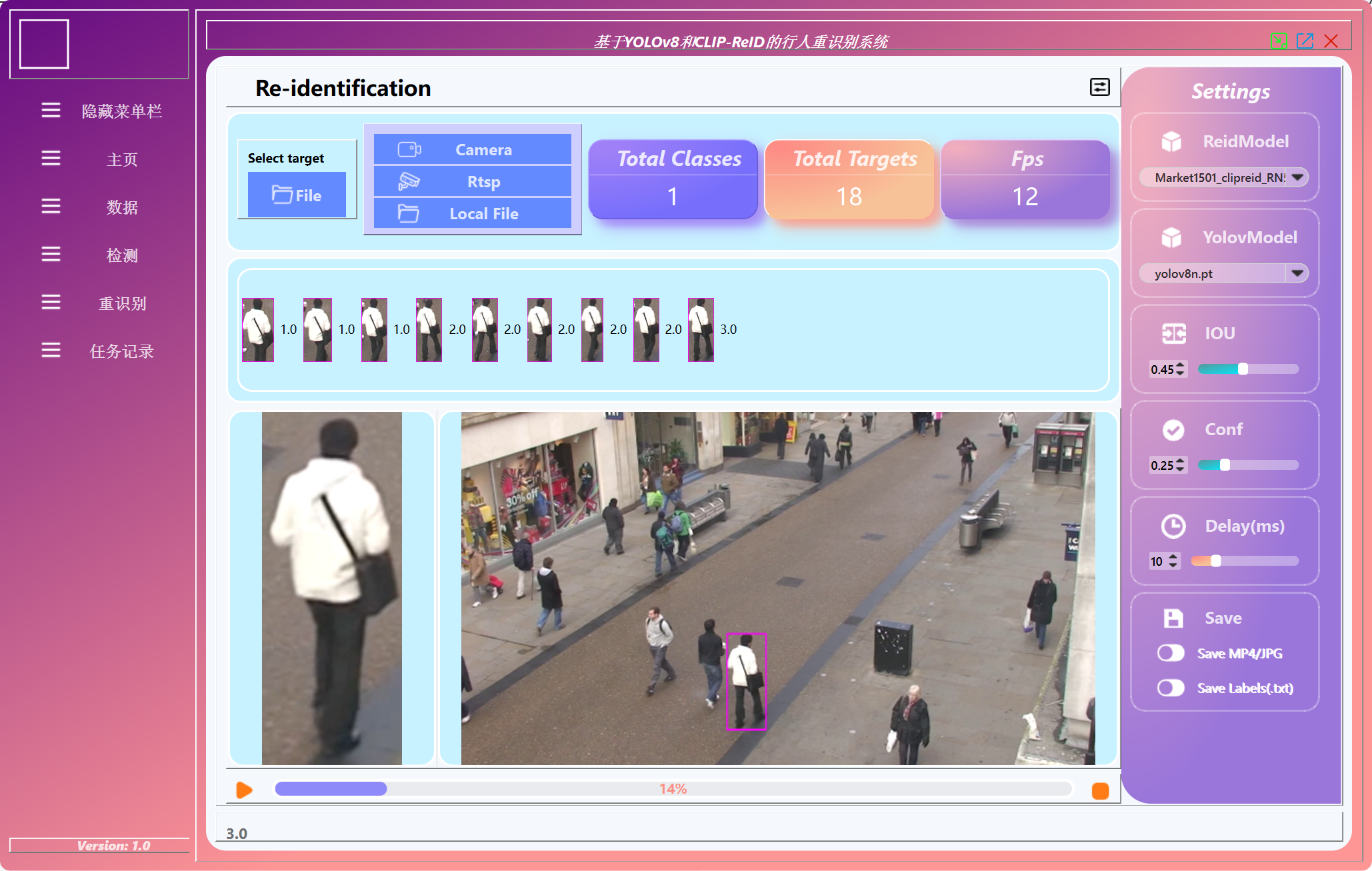Click the green icon in title bar
Image resolution: width=1372 pixels, height=871 pixels.
[1278, 41]
